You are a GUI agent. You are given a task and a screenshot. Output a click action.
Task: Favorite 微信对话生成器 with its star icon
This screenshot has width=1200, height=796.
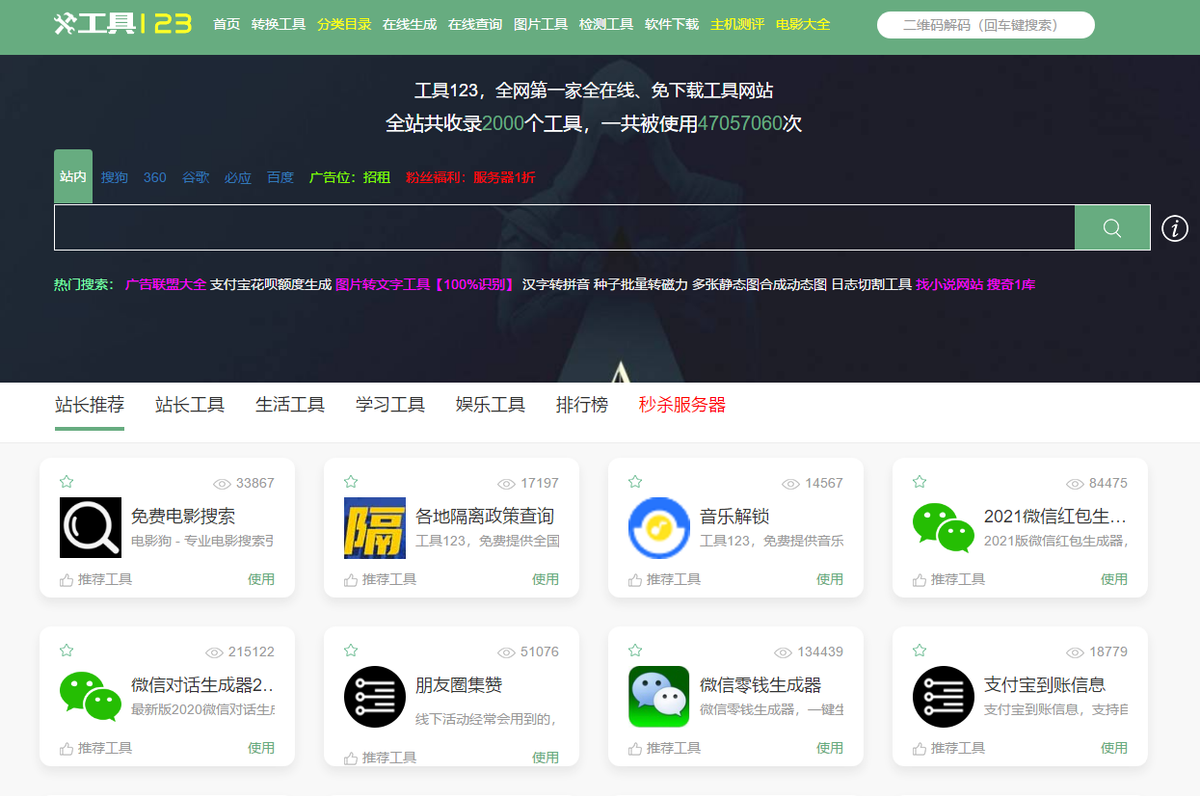click(67, 650)
